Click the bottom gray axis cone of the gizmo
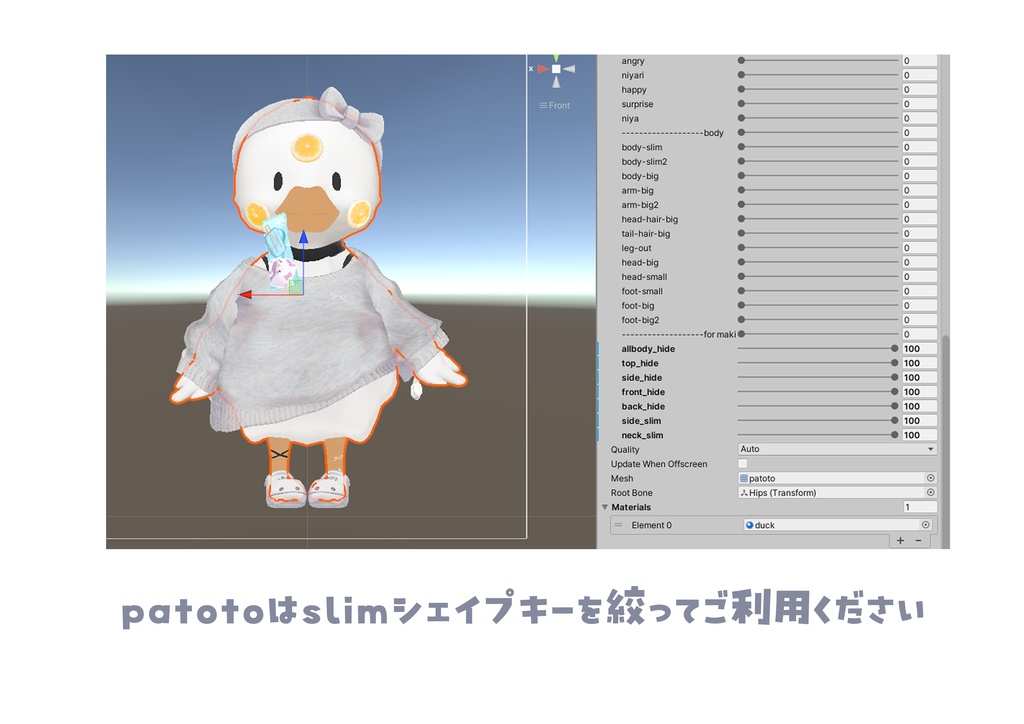The image size is (1024, 724). pos(556,82)
